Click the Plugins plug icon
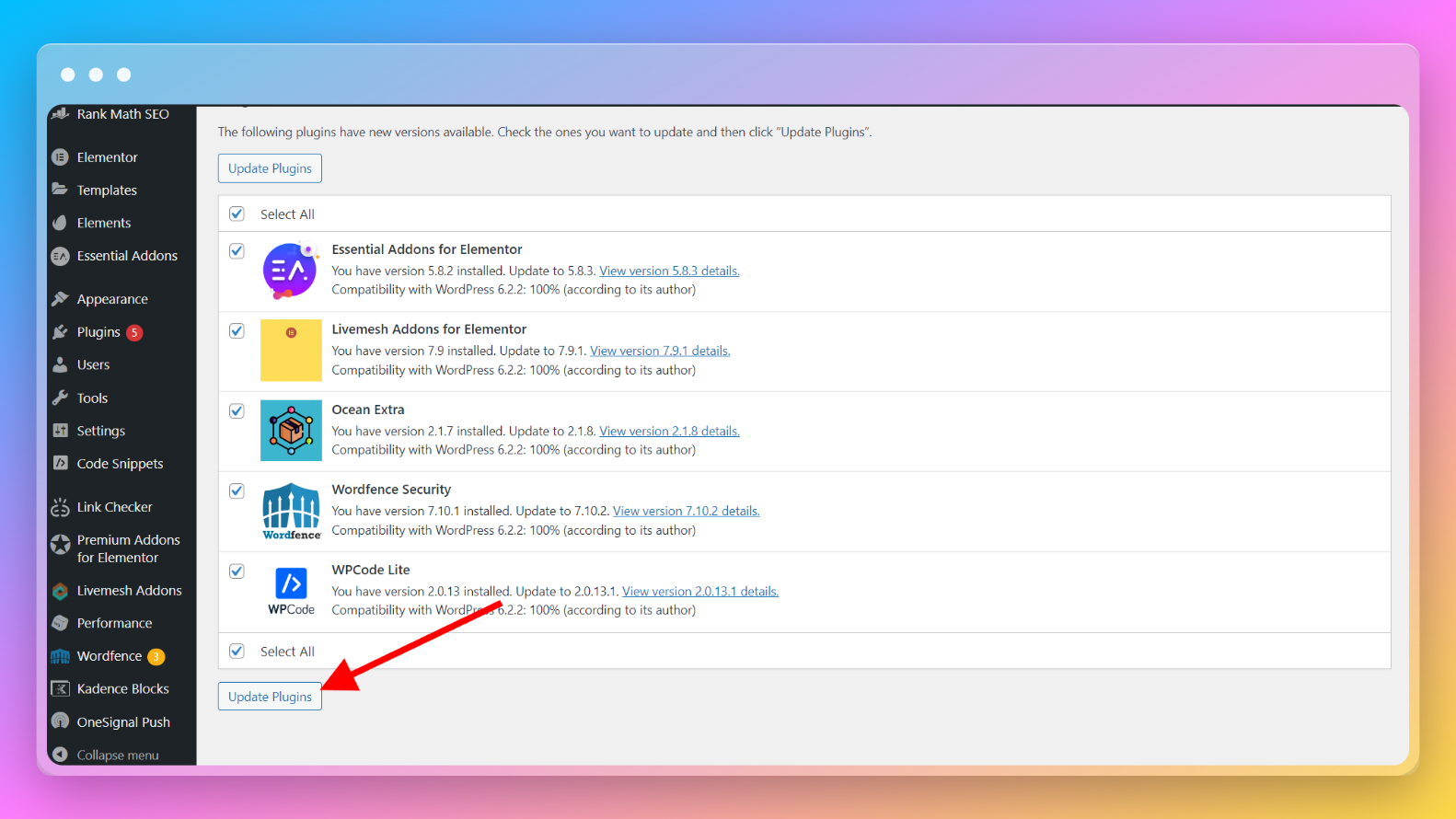The image size is (1456, 819). coord(61,332)
